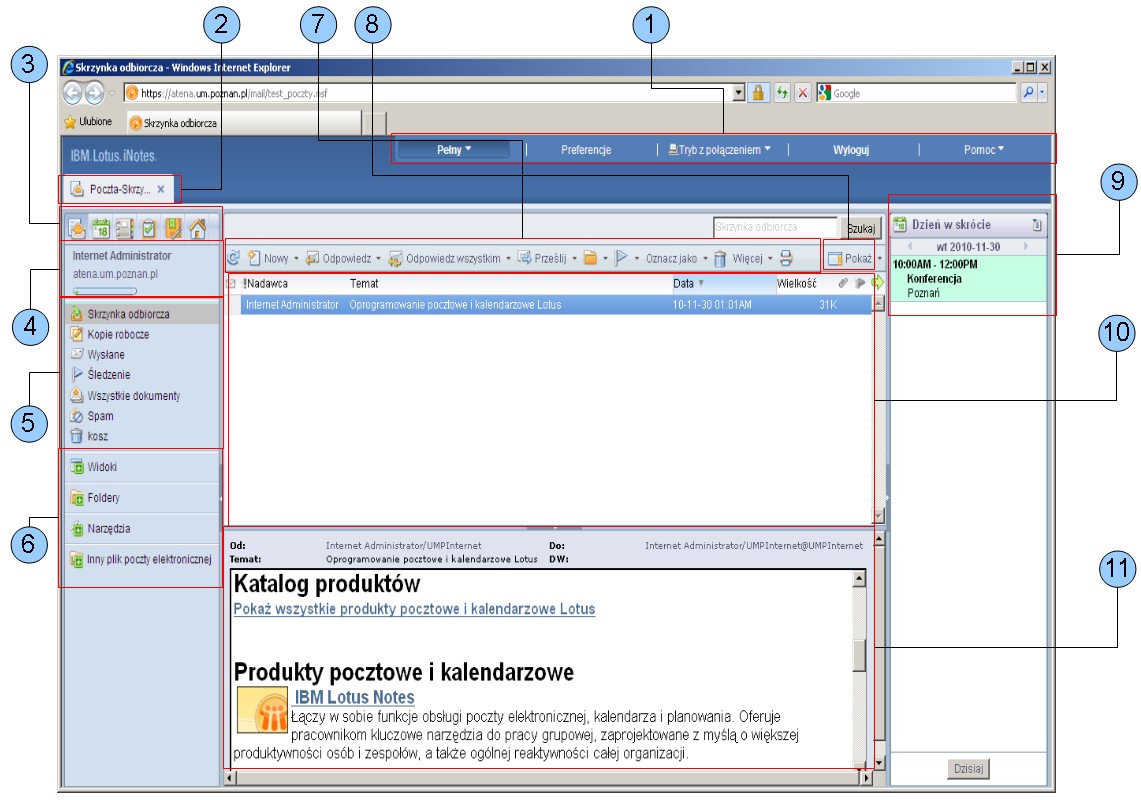Click the padlock security icon in address bar
Viewport: 1141px width, 800px height.
pos(758,92)
